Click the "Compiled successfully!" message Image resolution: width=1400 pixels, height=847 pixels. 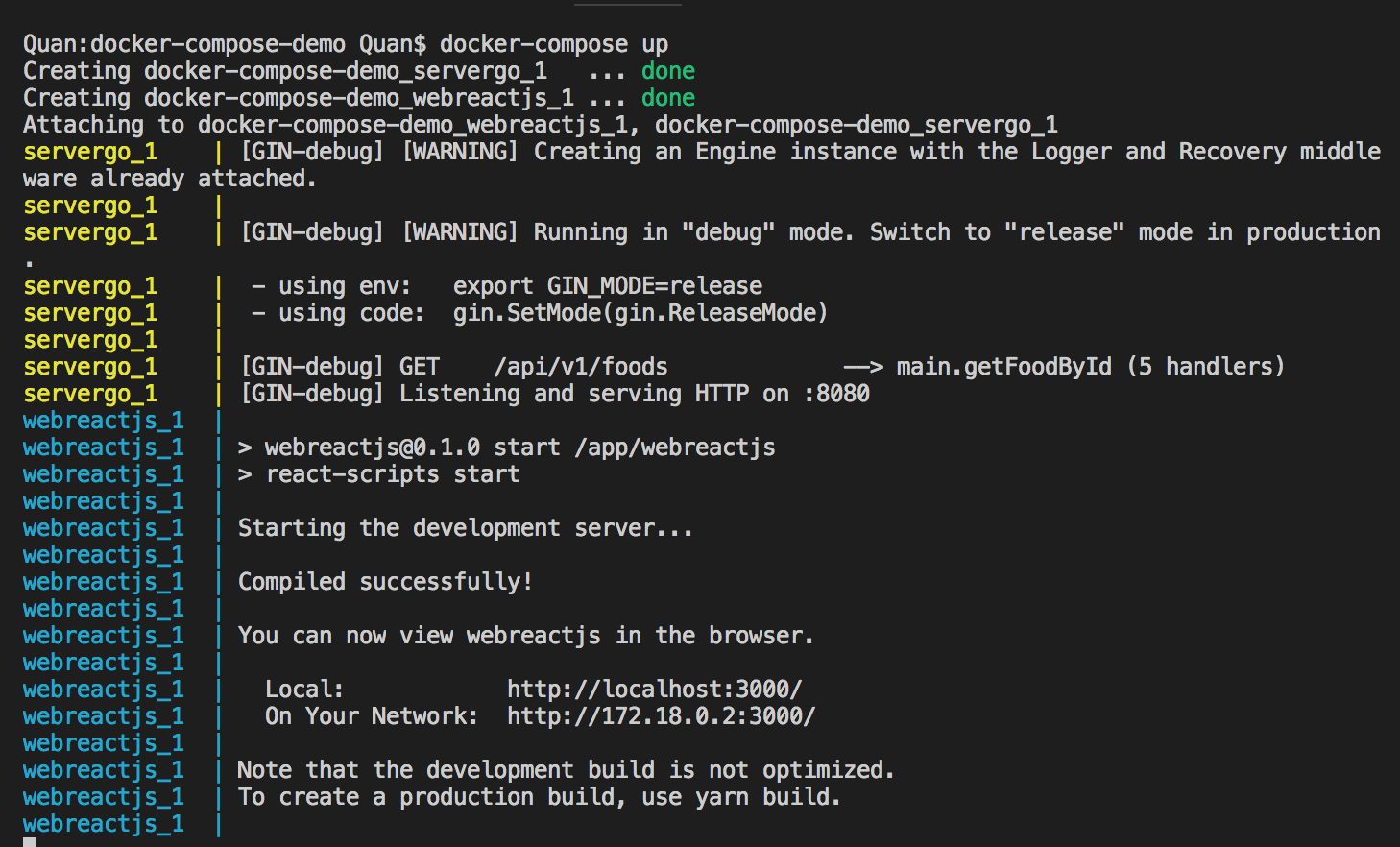pyautogui.click(x=384, y=582)
